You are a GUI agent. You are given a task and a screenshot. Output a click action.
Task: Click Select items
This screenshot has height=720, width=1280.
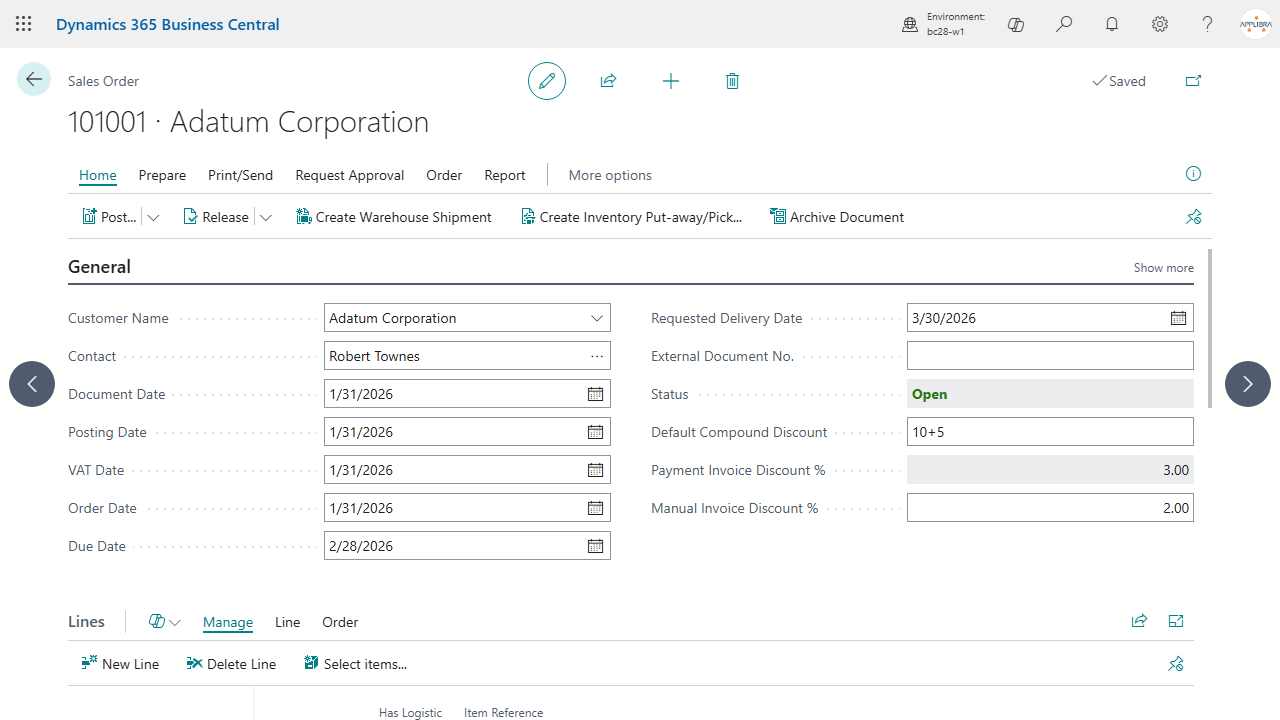[356, 664]
